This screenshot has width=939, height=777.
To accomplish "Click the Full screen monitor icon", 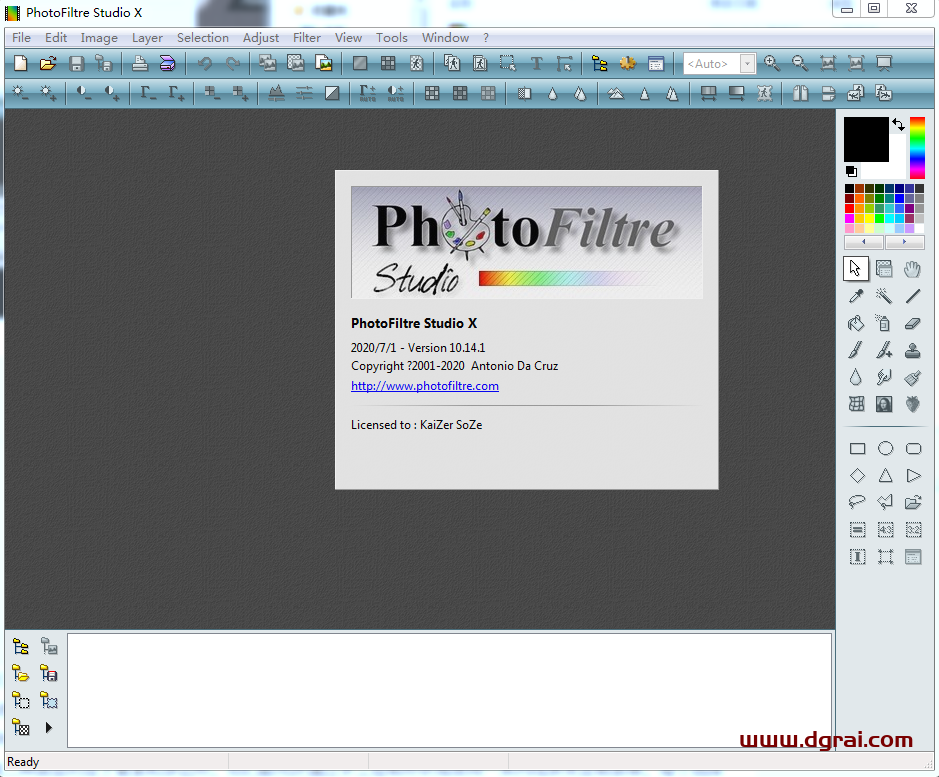I will pyautogui.click(x=884, y=64).
